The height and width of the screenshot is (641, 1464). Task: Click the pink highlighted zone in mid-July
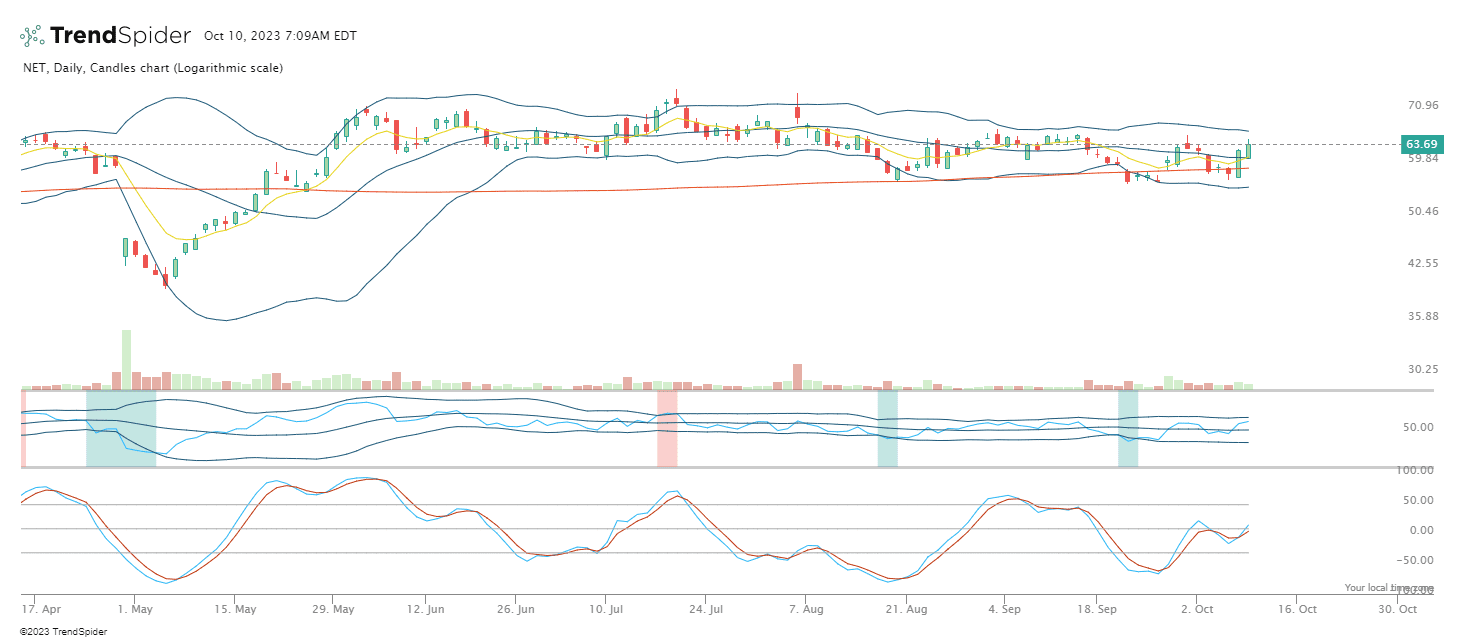coord(666,428)
